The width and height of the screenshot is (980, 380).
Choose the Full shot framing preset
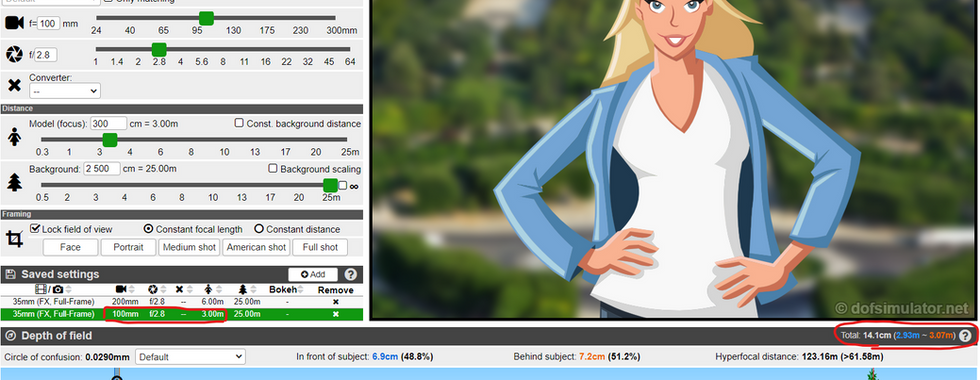click(320, 248)
